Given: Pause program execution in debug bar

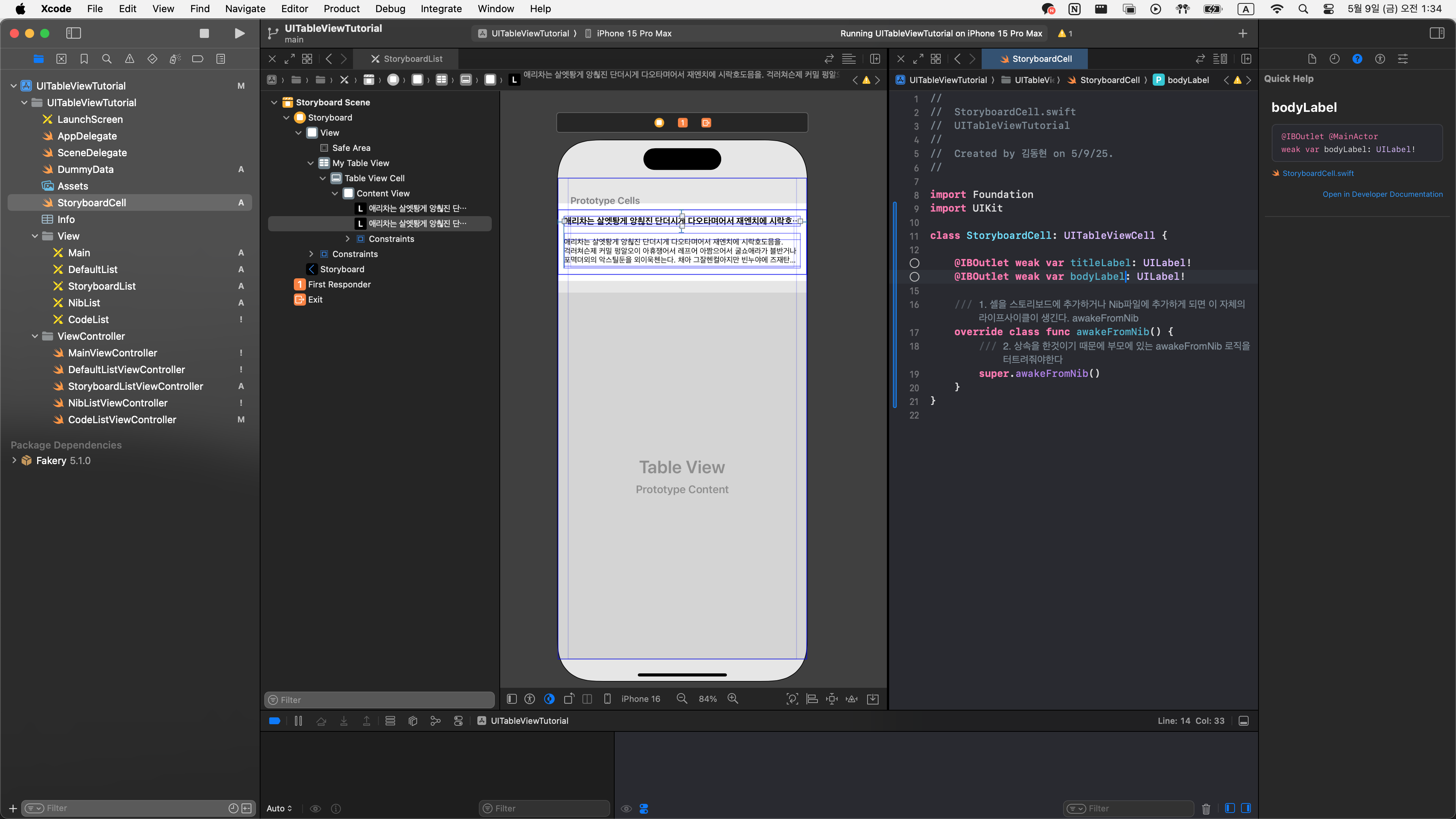Looking at the screenshot, I should (298, 721).
